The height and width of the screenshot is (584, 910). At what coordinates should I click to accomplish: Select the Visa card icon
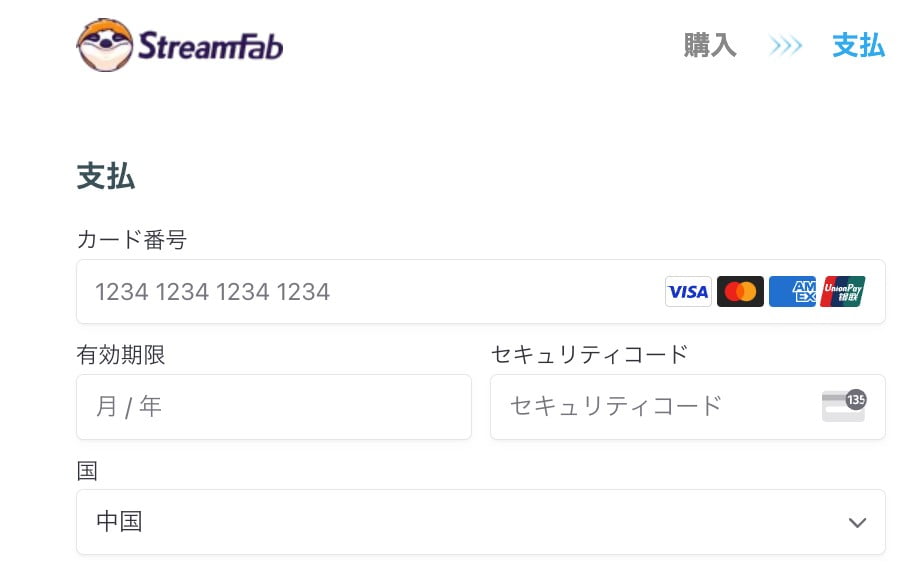pos(688,291)
